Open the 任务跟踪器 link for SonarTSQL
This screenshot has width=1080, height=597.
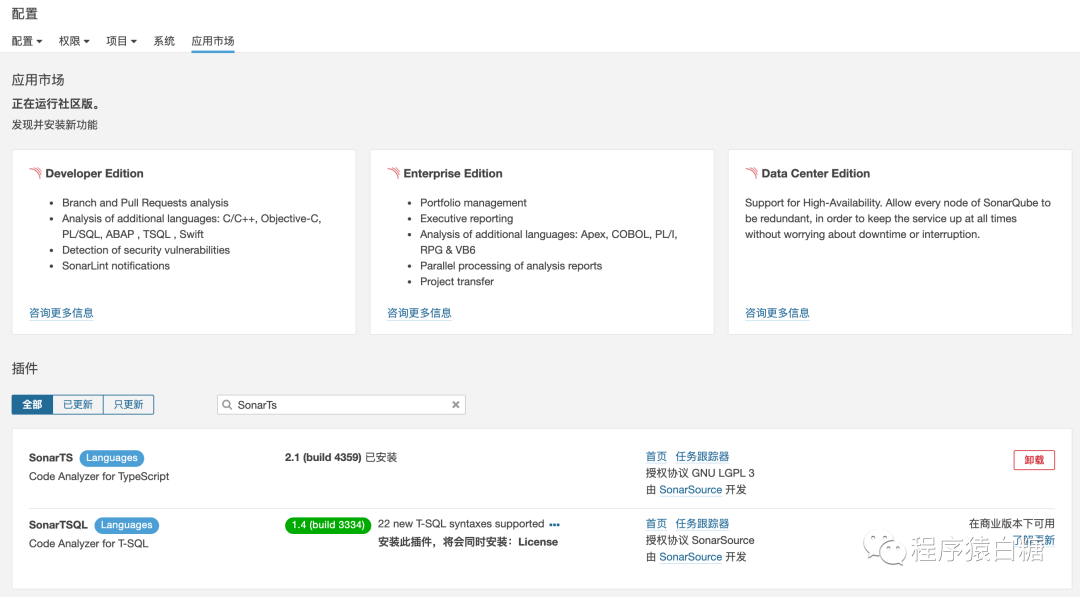pos(702,524)
